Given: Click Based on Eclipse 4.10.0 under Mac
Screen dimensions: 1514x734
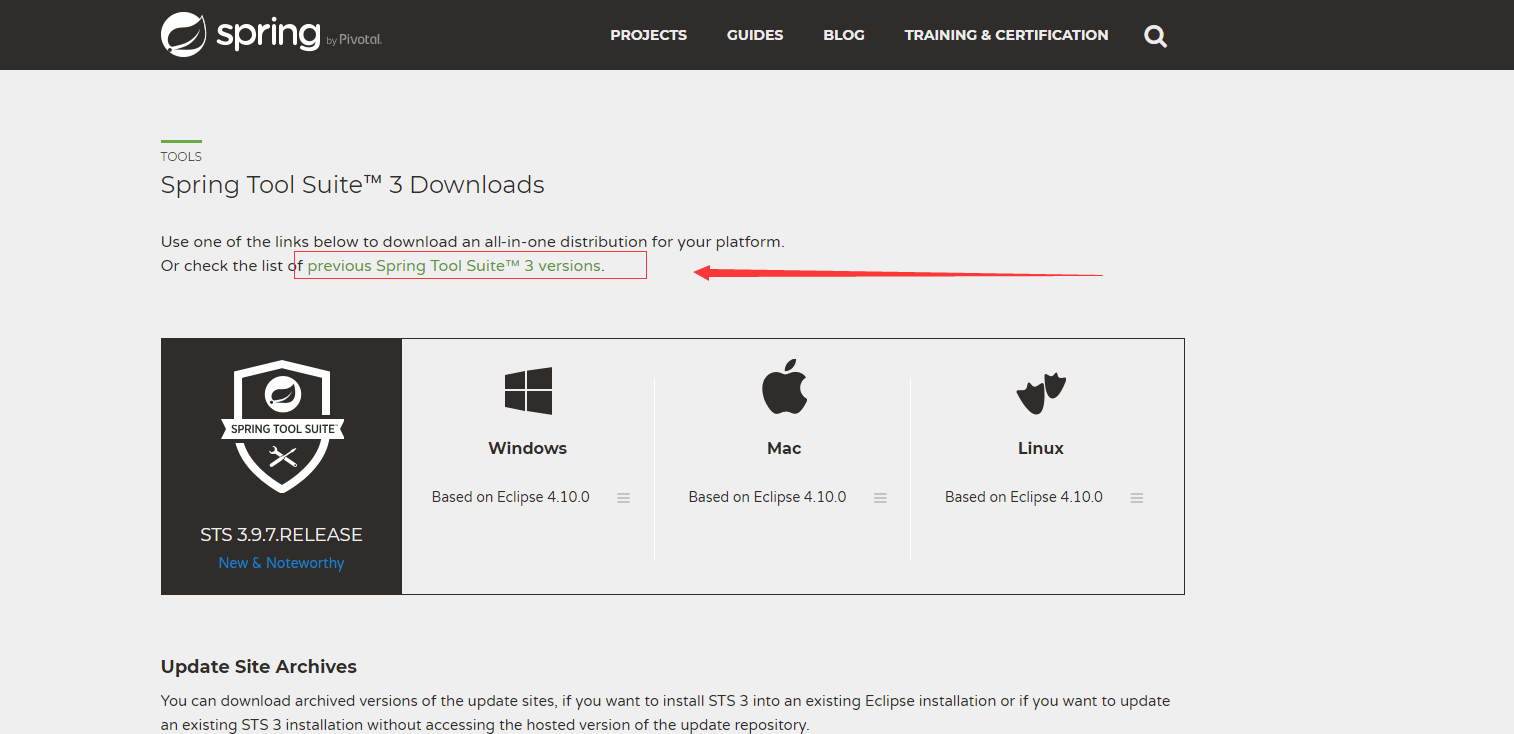Looking at the screenshot, I should pos(767,497).
